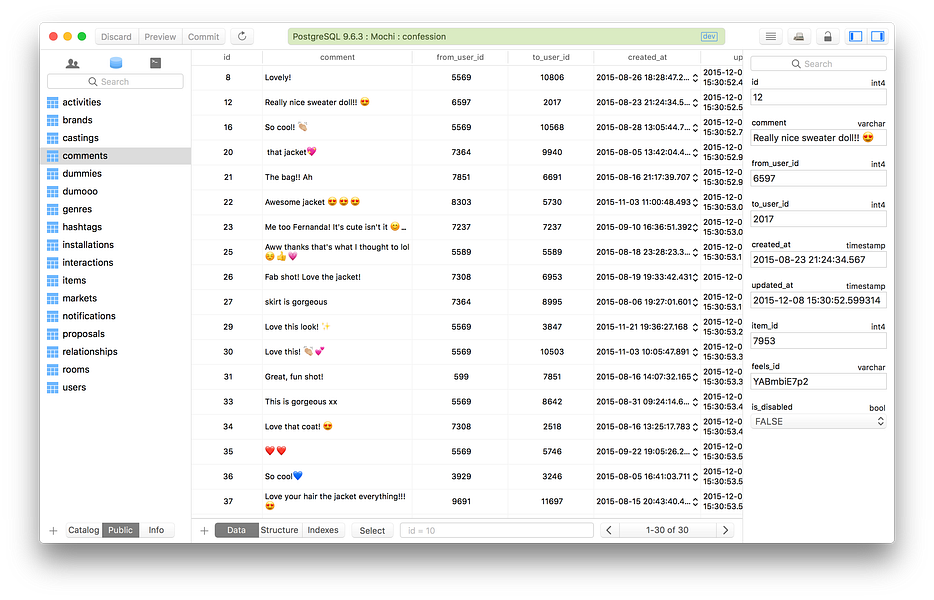Switch to the Data tab
934x600 pixels.
click(236, 530)
